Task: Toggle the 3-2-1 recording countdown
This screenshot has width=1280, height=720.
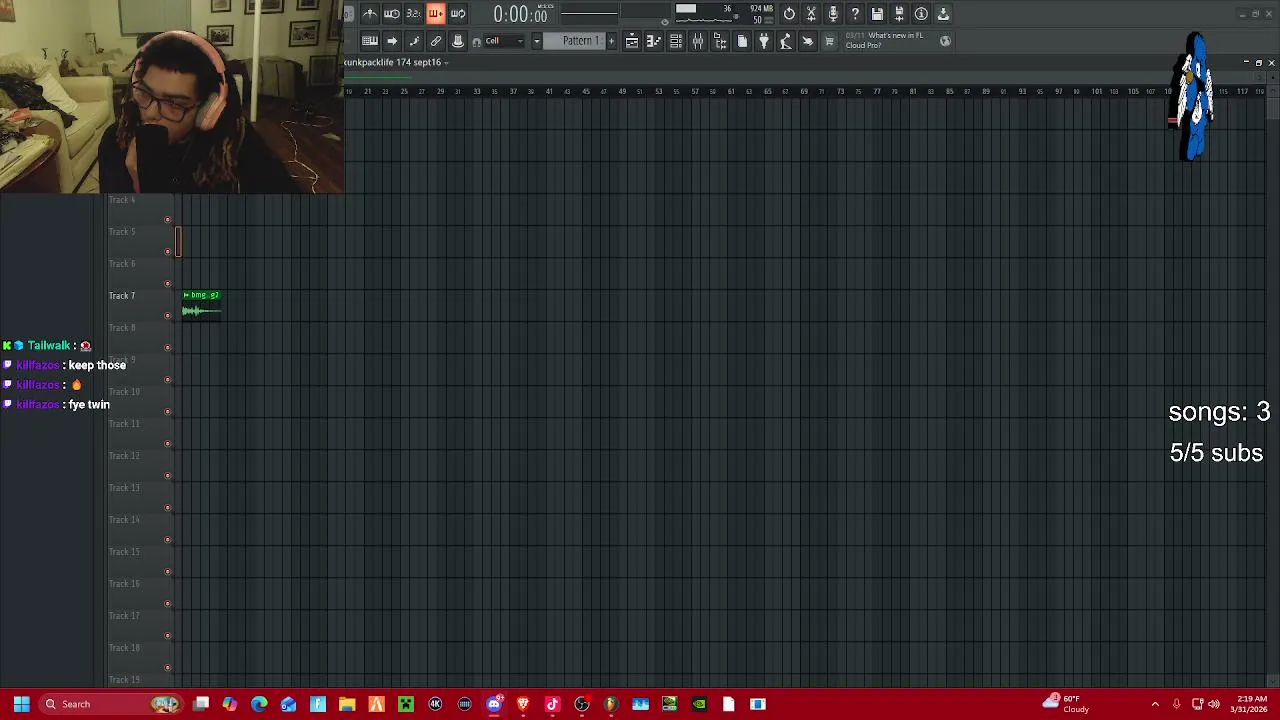Action: pos(414,14)
